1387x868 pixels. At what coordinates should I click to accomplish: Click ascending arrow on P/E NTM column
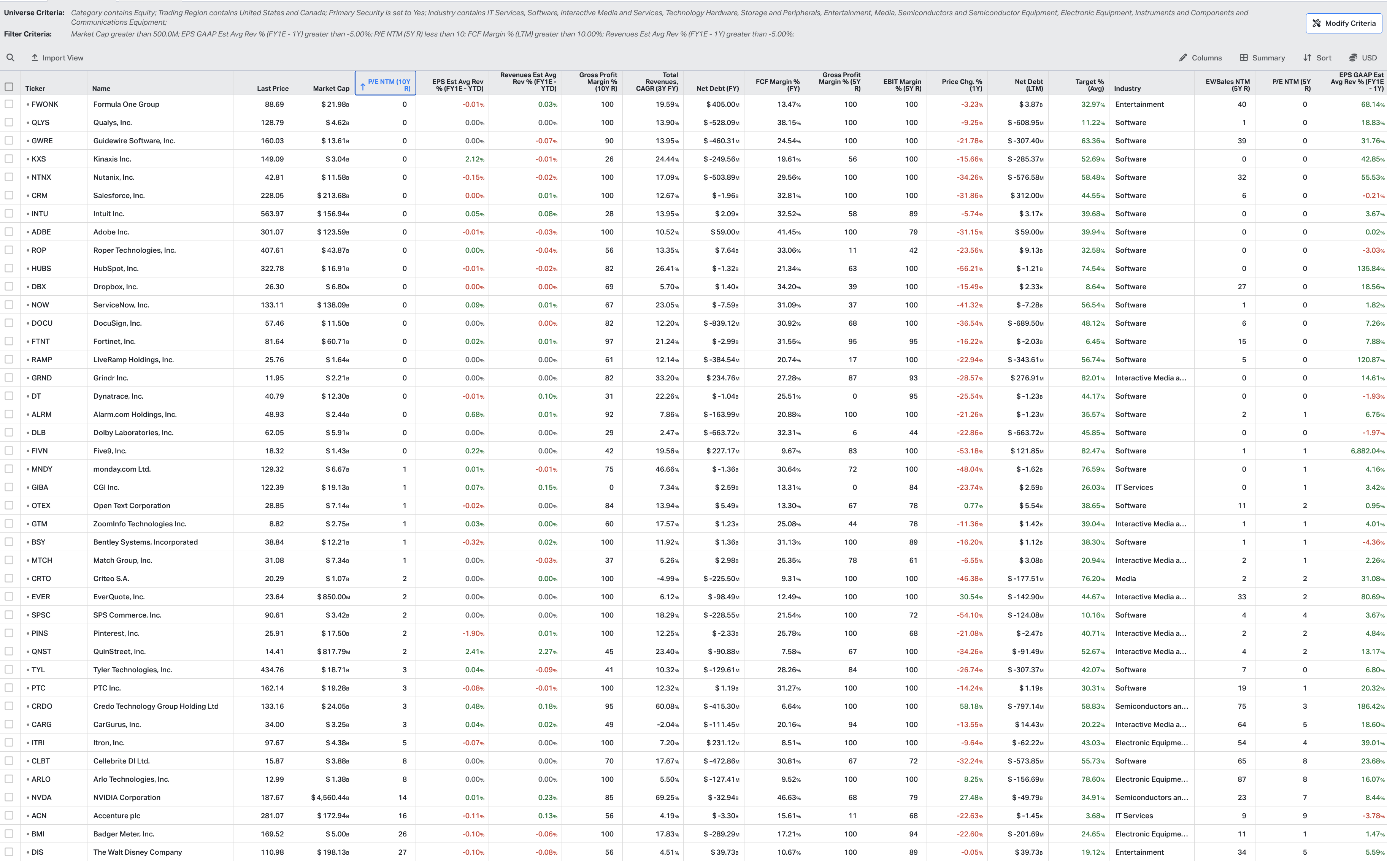pos(363,87)
